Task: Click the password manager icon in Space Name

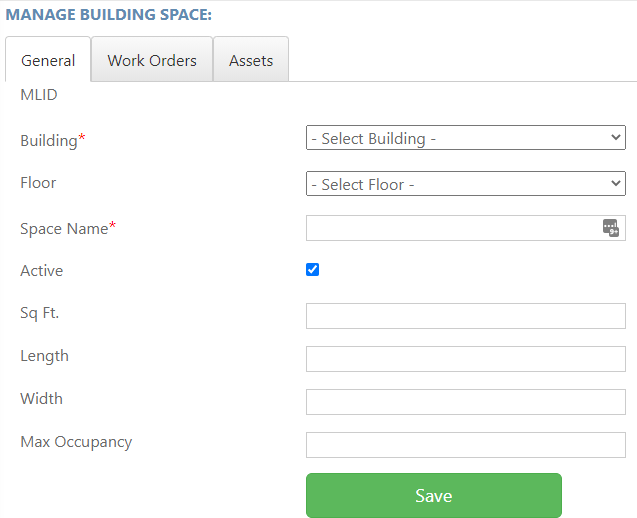Action: pyautogui.click(x=611, y=228)
